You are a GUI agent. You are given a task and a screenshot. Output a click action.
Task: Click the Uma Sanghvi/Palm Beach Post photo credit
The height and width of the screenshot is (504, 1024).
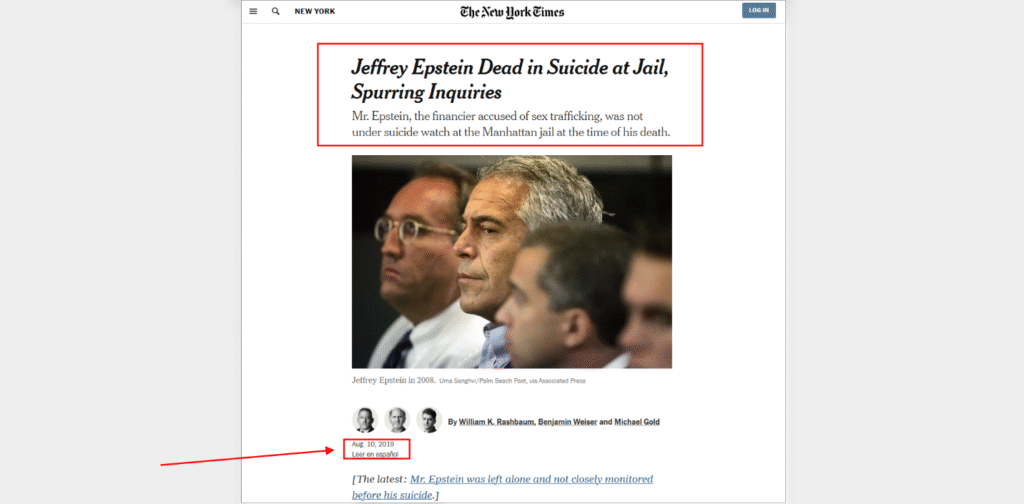coord(513,381)
